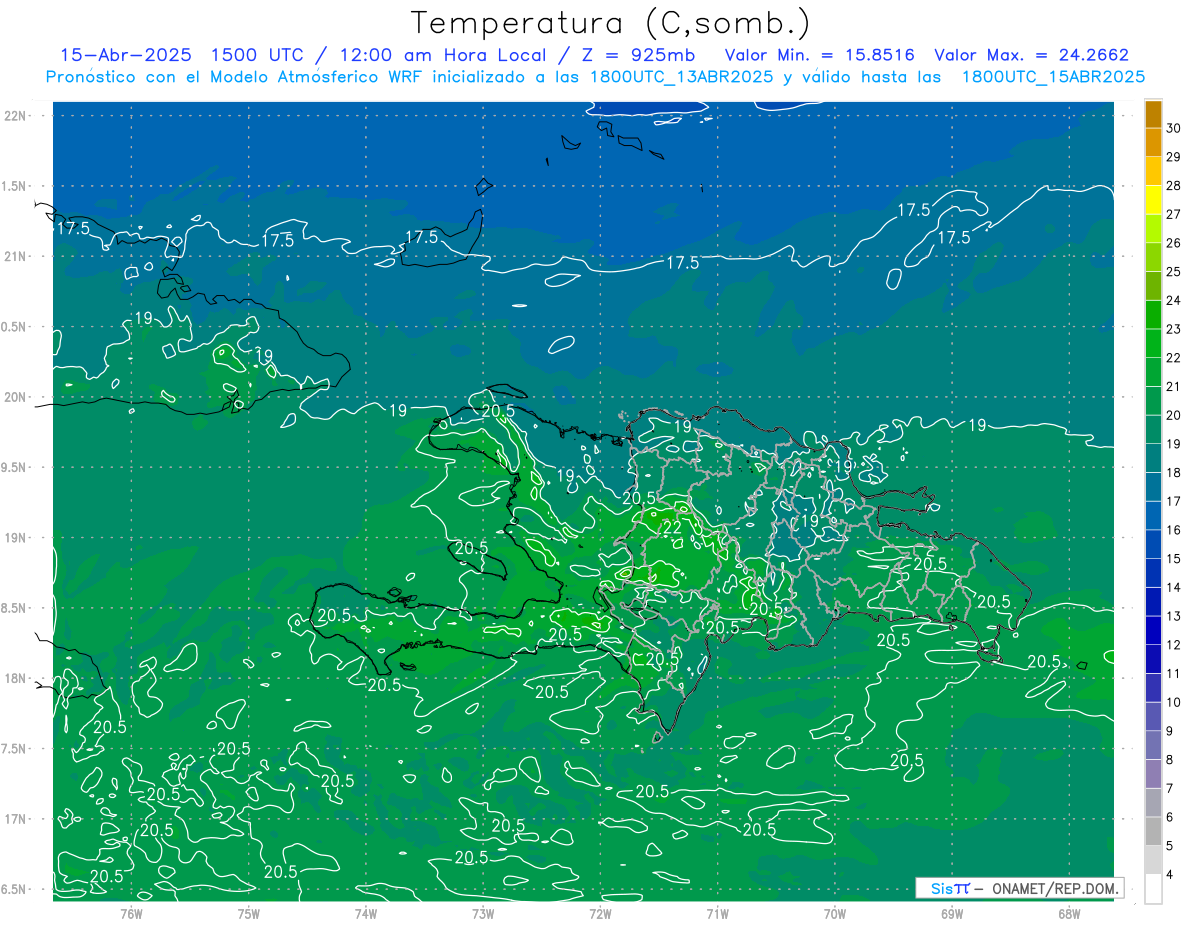Click the yellow swatch between 27 and 28
This screenshot has height=927, width=1200.
[1154, 200]
